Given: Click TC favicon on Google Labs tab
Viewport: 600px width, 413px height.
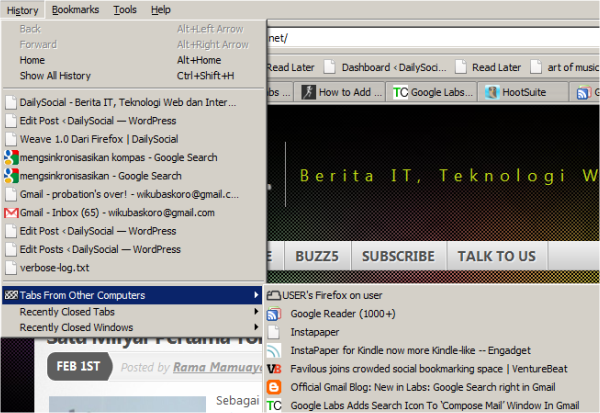Looking at the screenshot, I should click(400, 92).
